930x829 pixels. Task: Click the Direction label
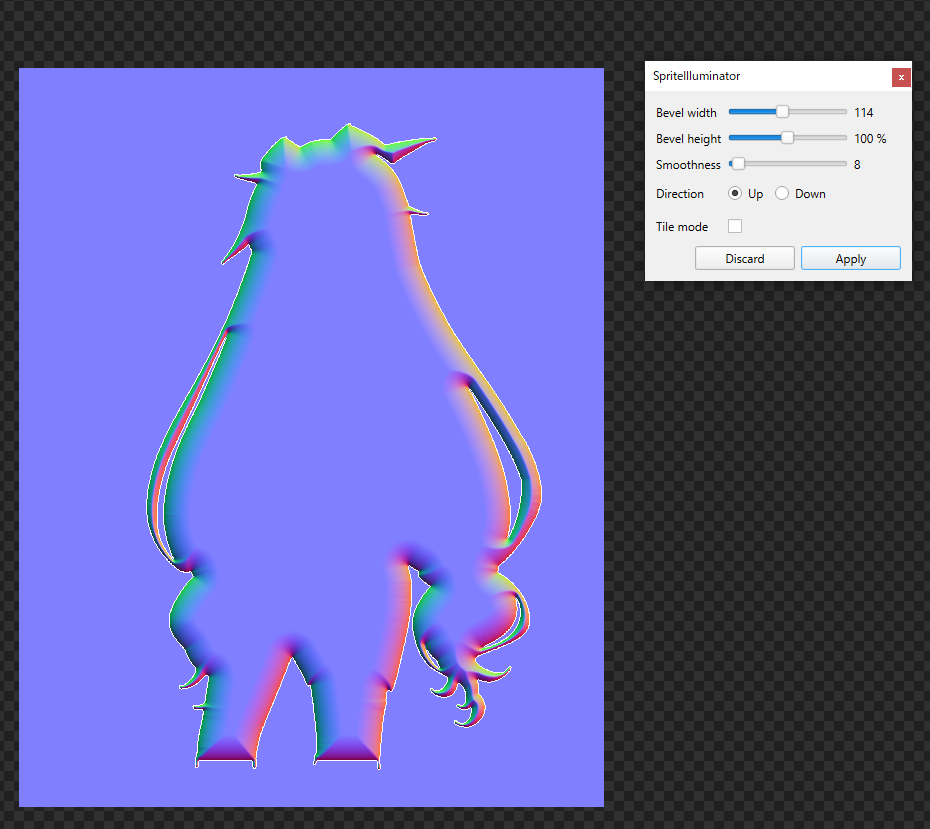[x=680, y=193]
